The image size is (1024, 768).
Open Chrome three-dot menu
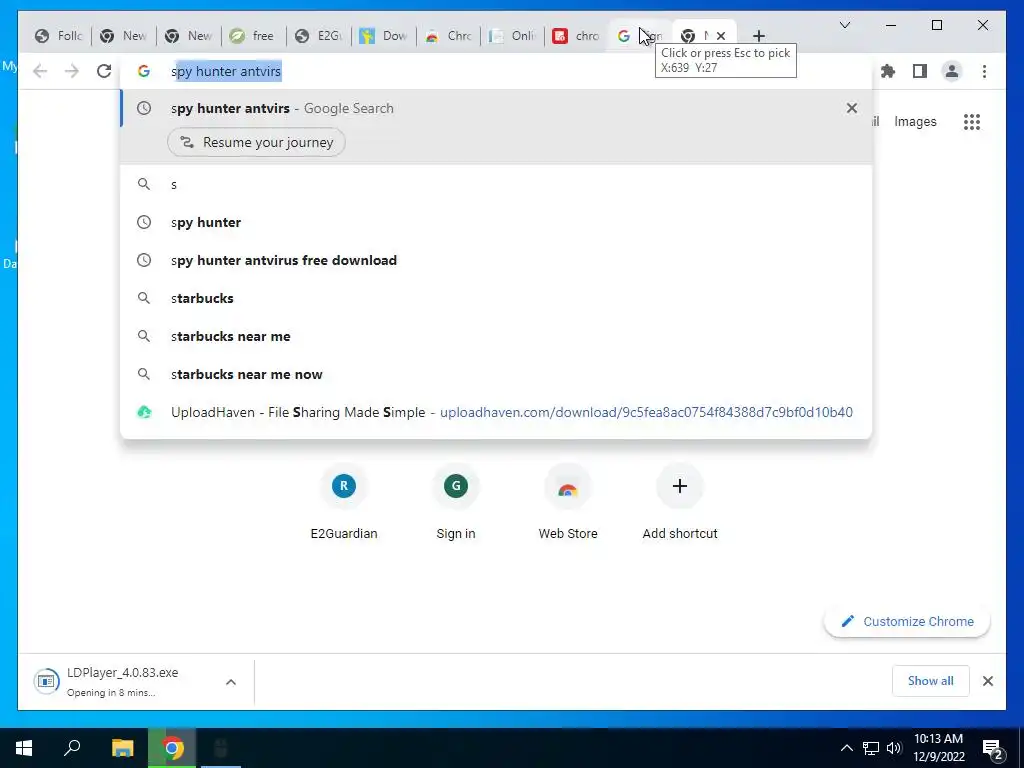point(984,71)
